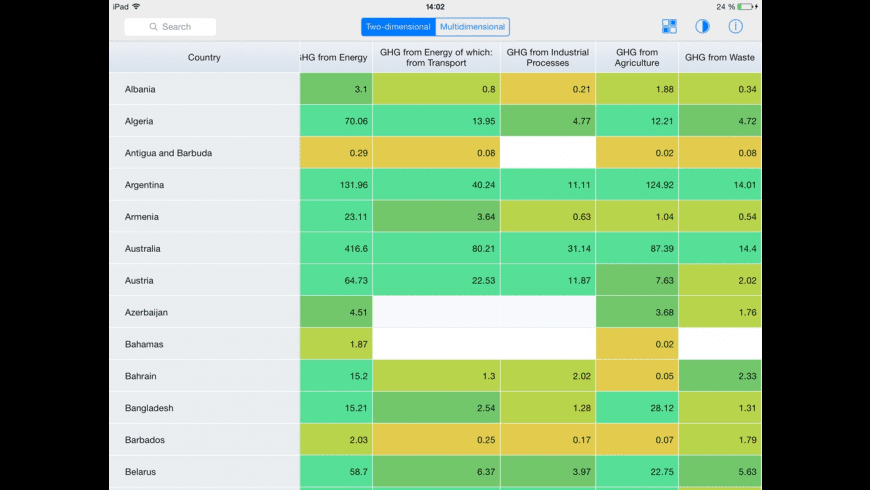
Task: Tap the magnifier icon in Search
Action: (x=153, y=27)
